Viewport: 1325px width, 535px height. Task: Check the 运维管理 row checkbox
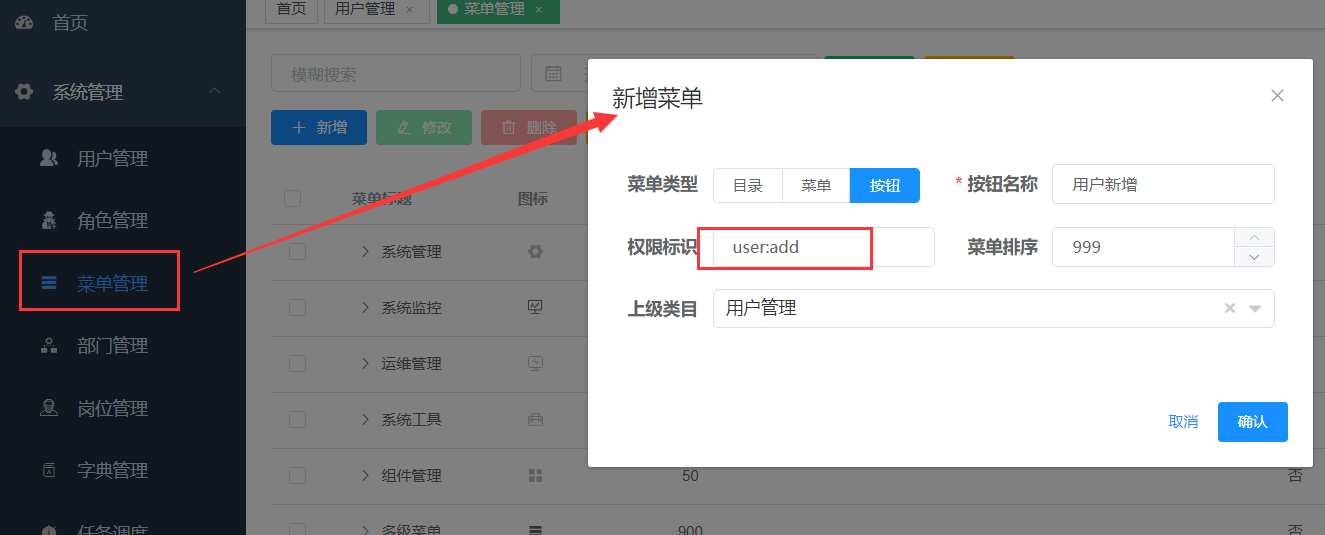pos(297,364)
